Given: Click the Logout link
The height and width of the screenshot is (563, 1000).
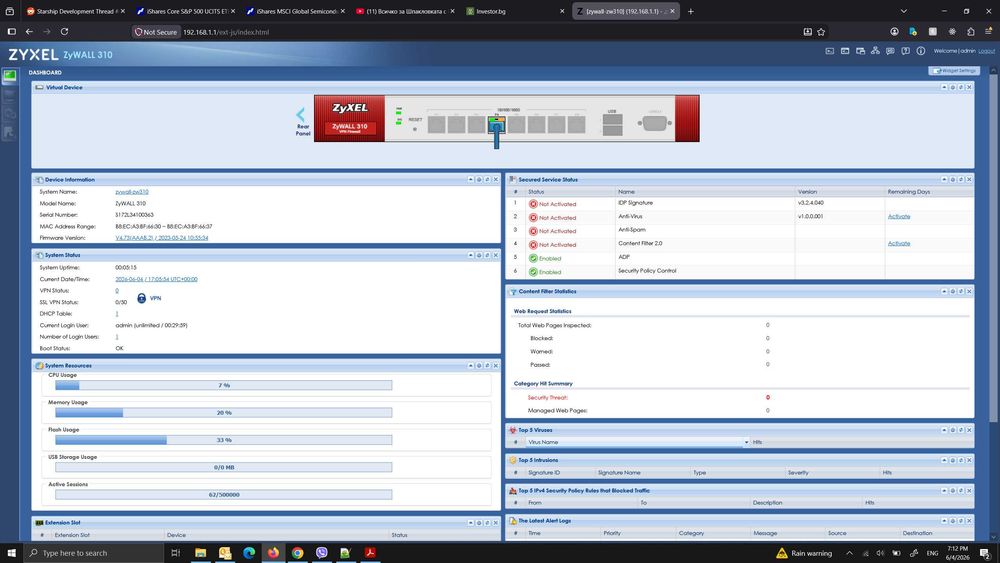Looking at the screenshot, I should [987, 51].
